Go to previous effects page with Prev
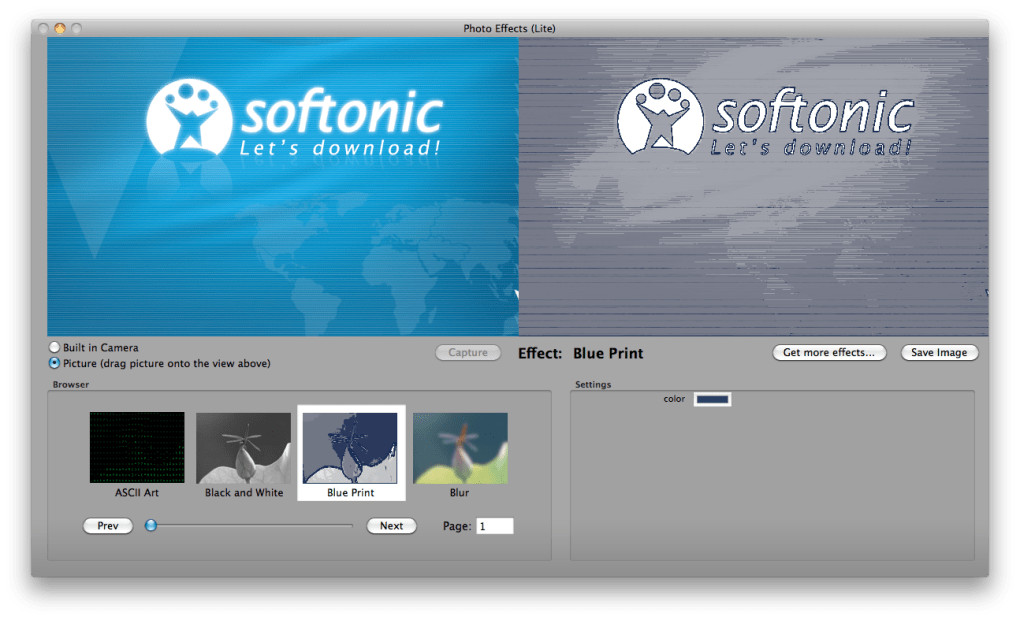The height and width of the screenshot is (620, 1020). (x=108, y=526)
